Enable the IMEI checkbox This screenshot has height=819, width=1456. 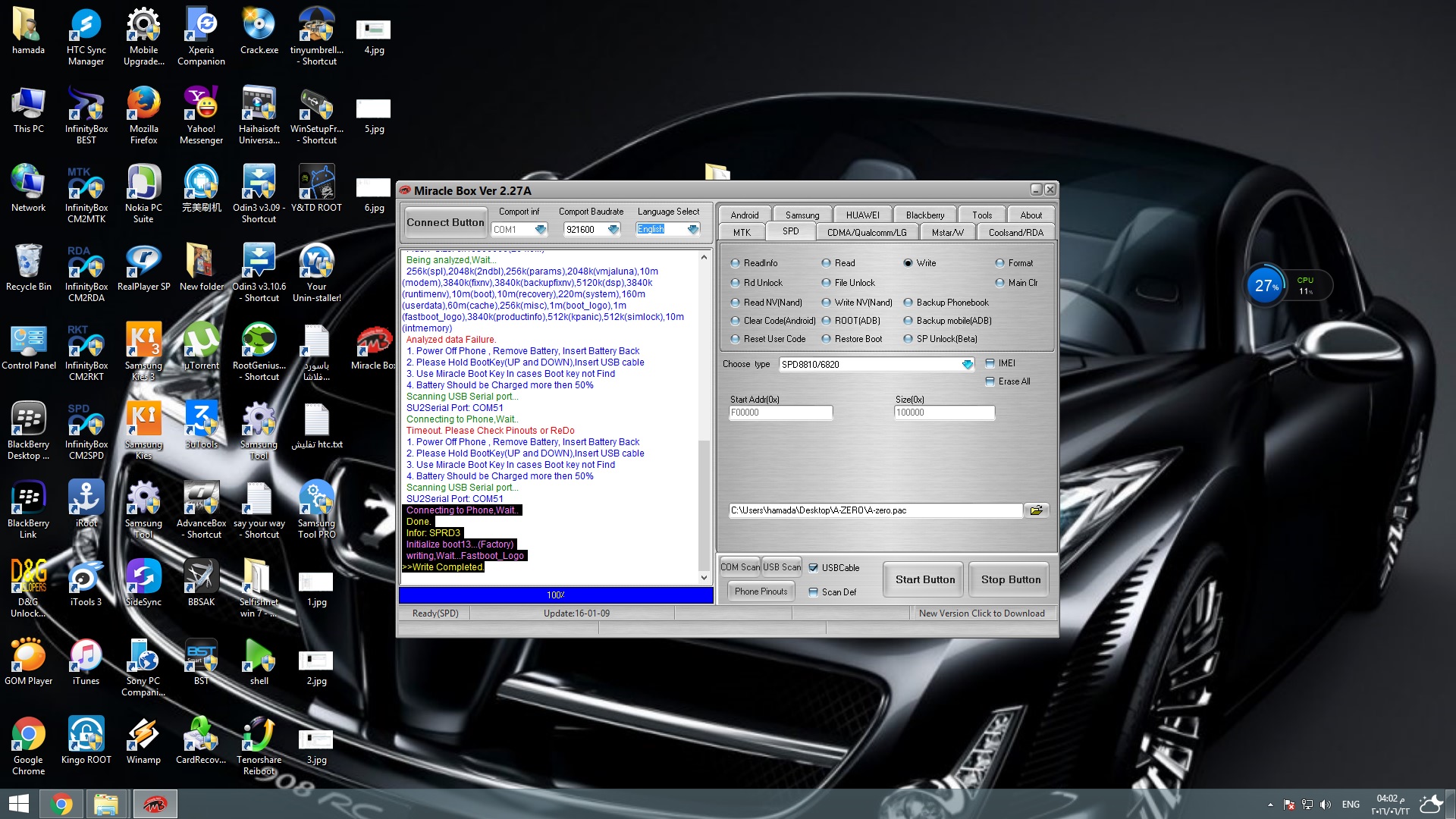pos(990,363)
